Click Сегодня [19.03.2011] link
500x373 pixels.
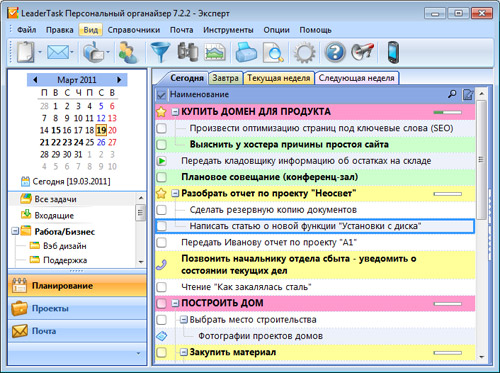[71, 181]
